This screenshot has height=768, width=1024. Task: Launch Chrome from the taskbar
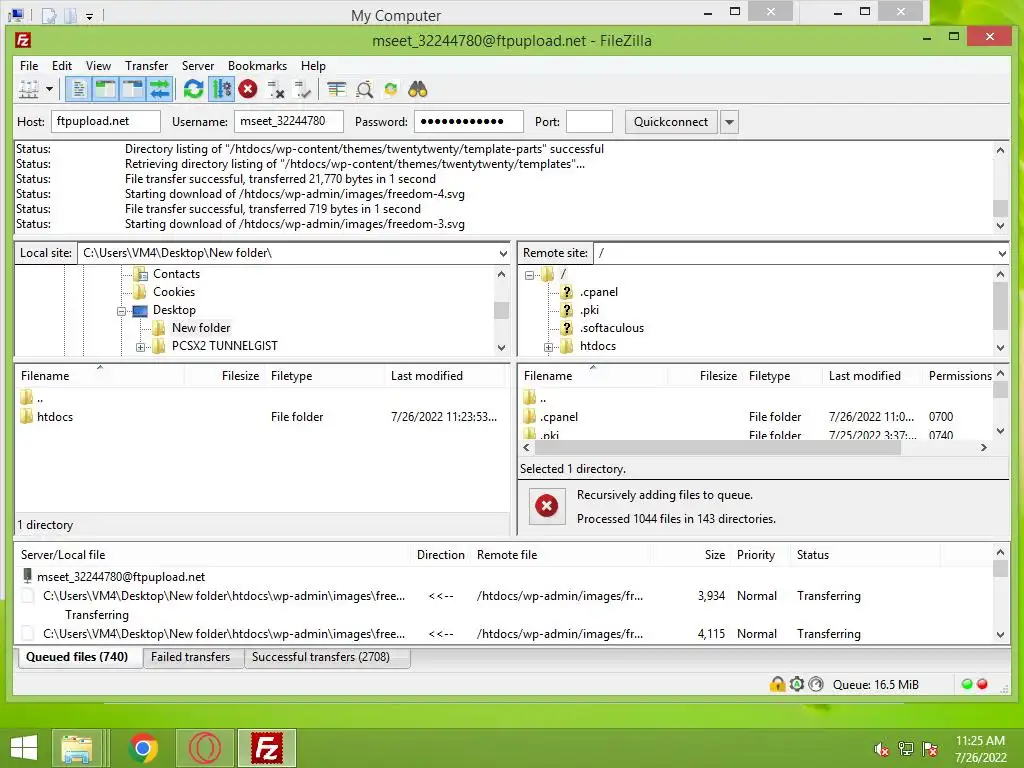click(143, 748)
